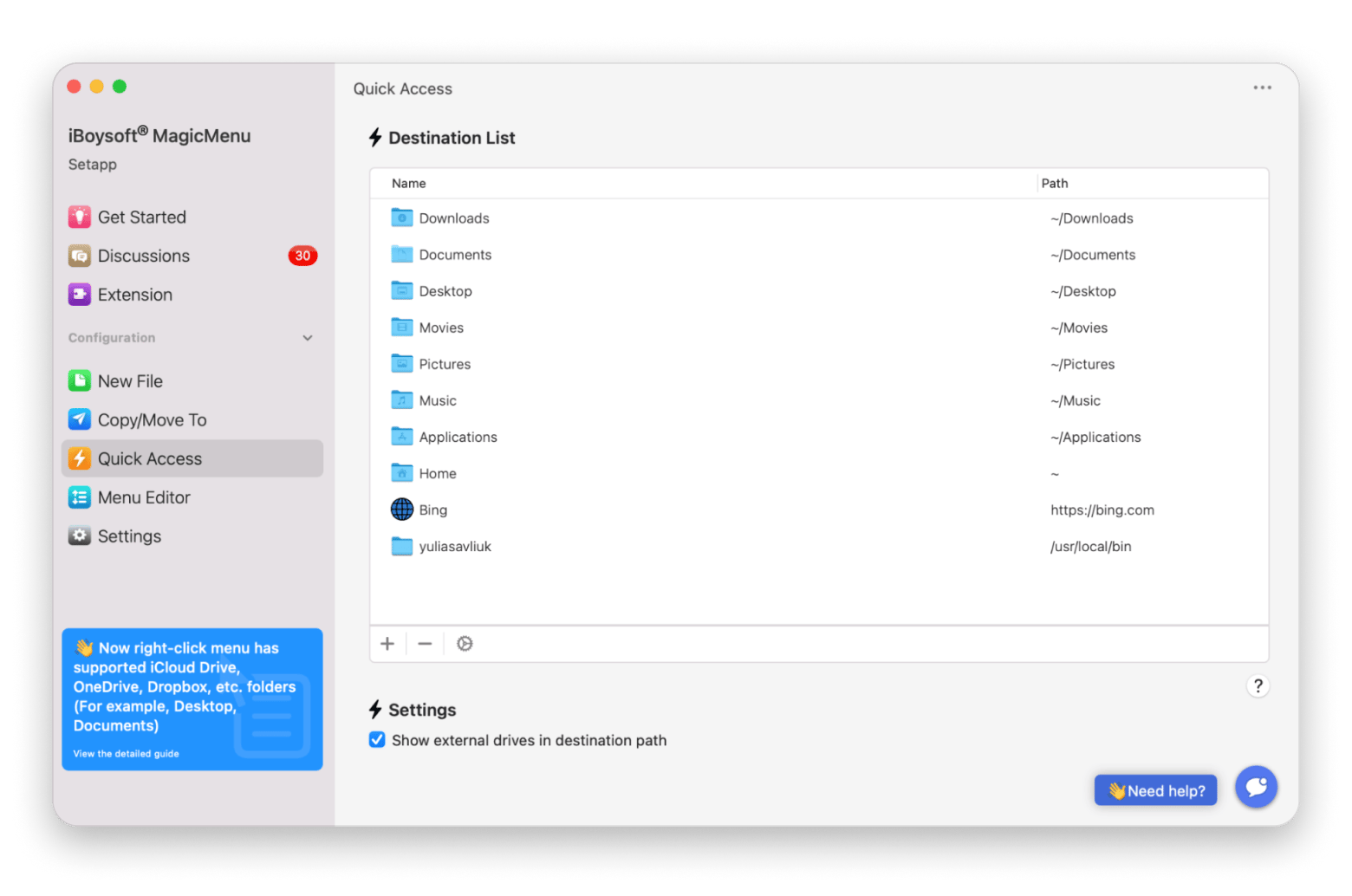Click the Path column header
This screenshot has width=1352, height=896.
[x=1055, y=184]
